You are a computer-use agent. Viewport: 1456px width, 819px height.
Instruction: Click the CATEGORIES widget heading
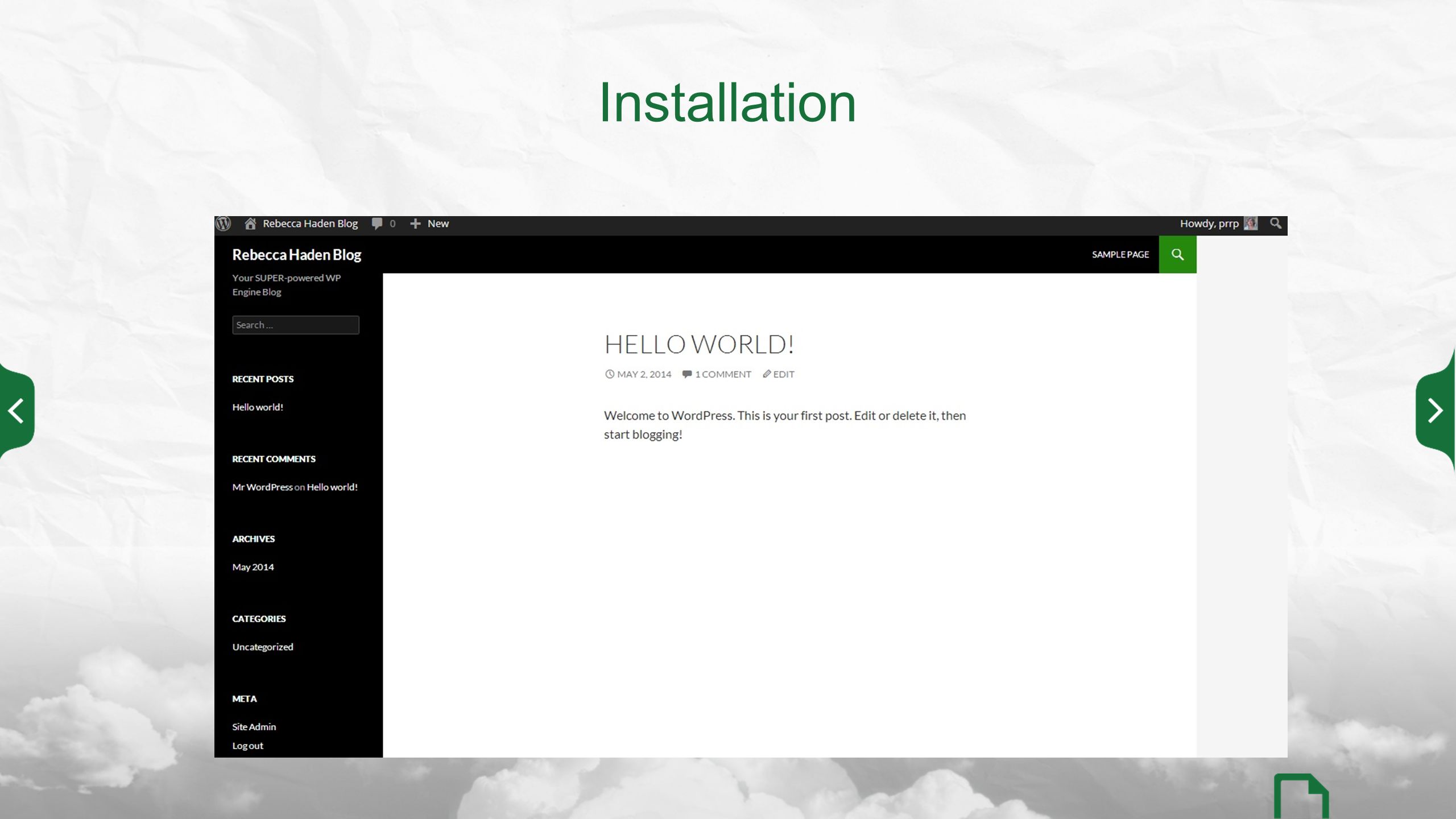(x=259, y=619)
